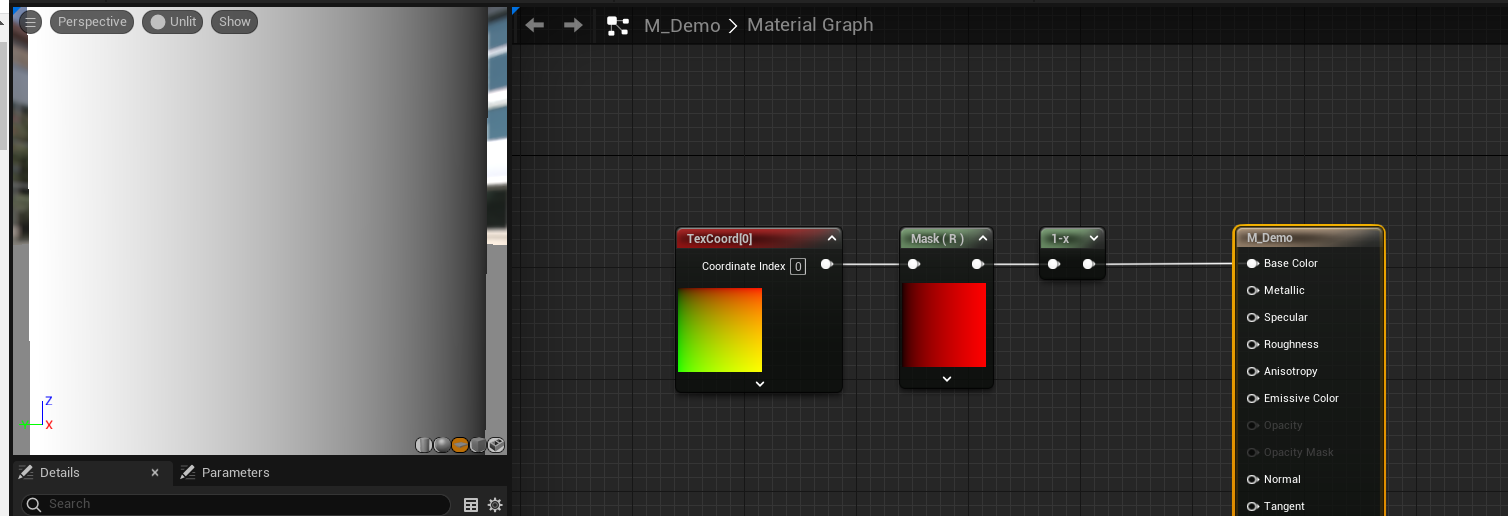Switch preview mesh to sphere
This screenshot has height=516, width=1508.
point(442,445)
